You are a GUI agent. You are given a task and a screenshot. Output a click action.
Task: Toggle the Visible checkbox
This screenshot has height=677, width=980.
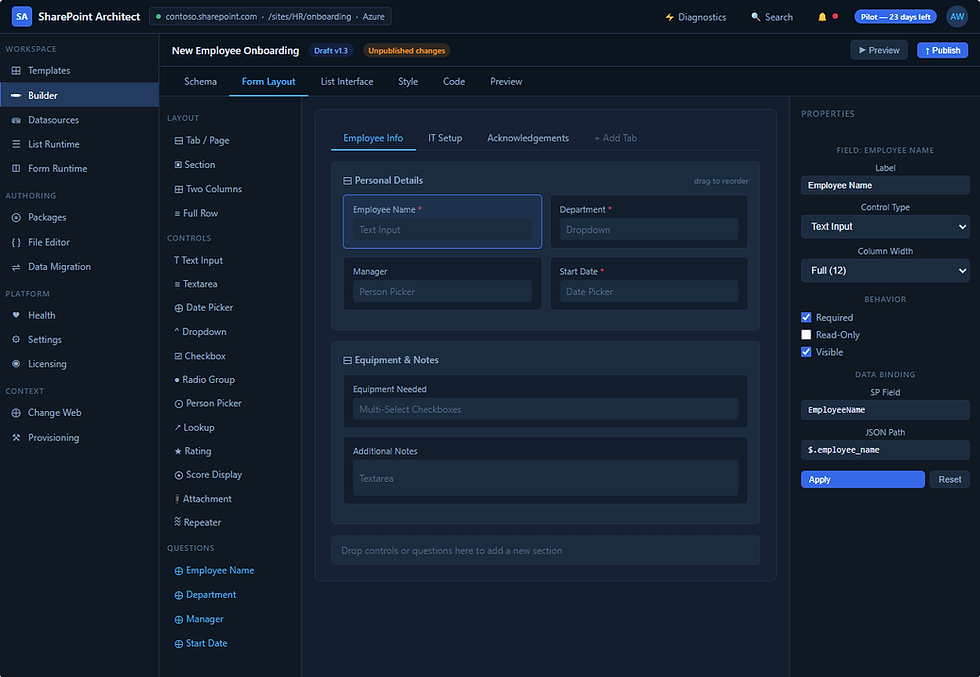click(806, 352)
